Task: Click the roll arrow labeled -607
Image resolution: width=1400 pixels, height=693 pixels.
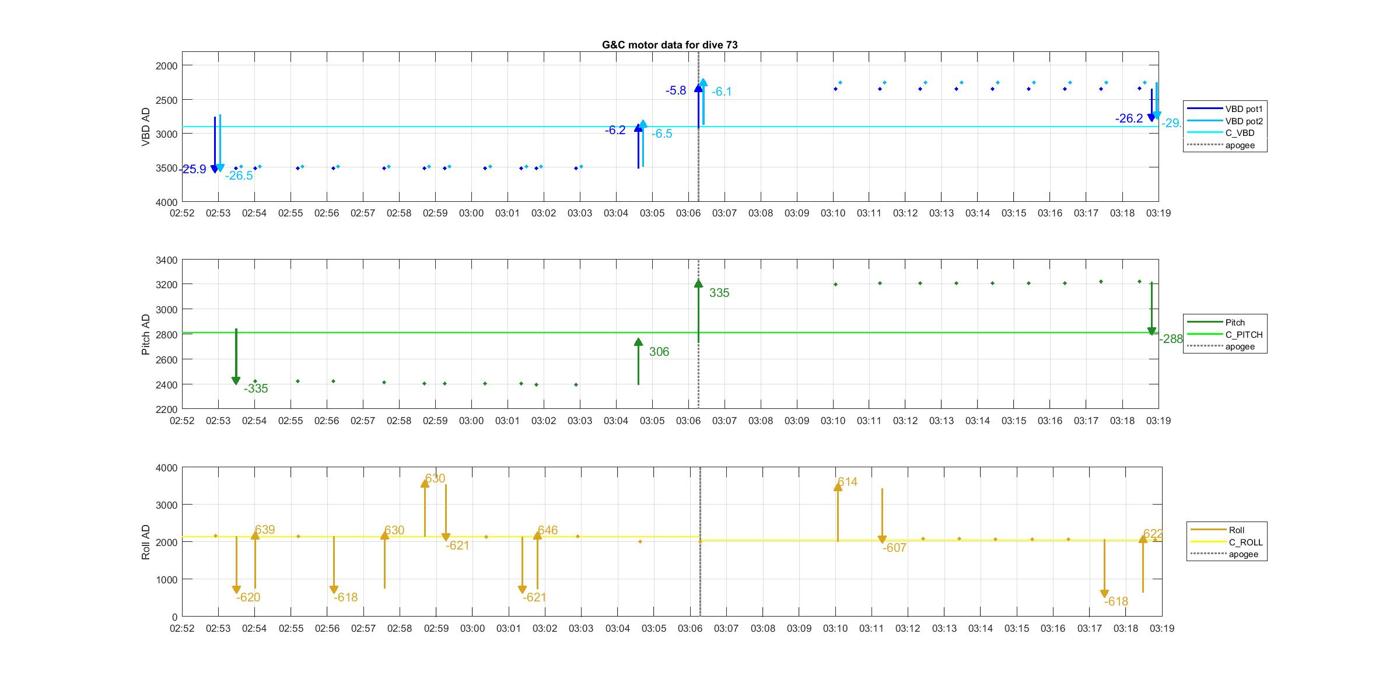Action: point(882,516)
